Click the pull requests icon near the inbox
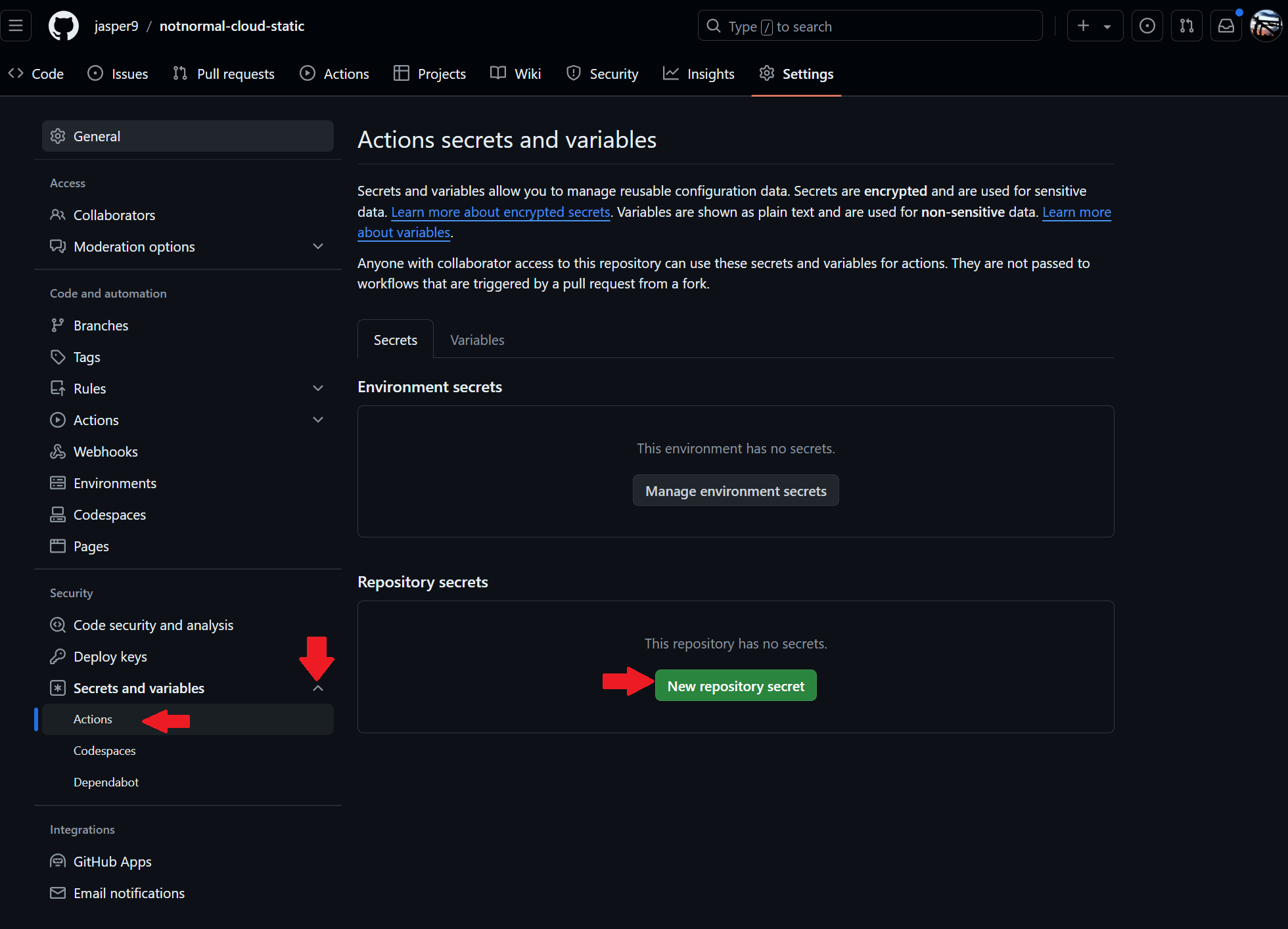 1187,26
